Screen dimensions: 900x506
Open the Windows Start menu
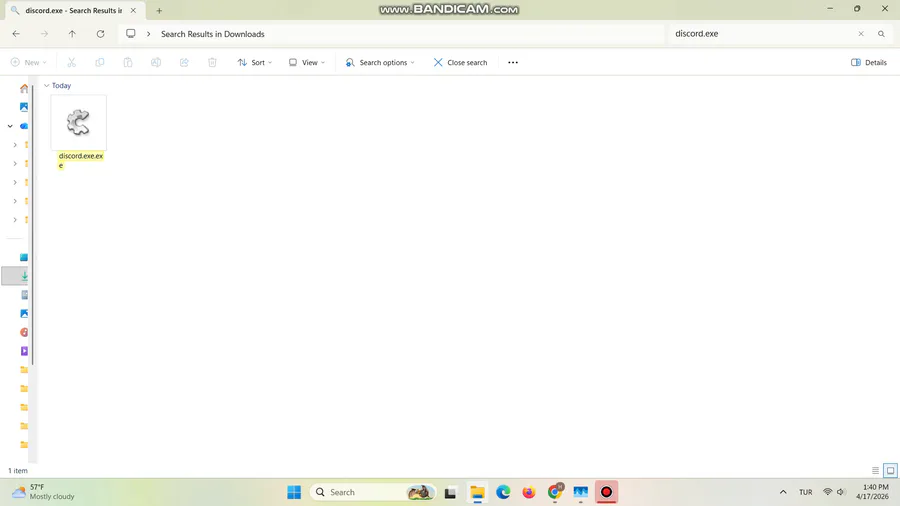(294, 492)
